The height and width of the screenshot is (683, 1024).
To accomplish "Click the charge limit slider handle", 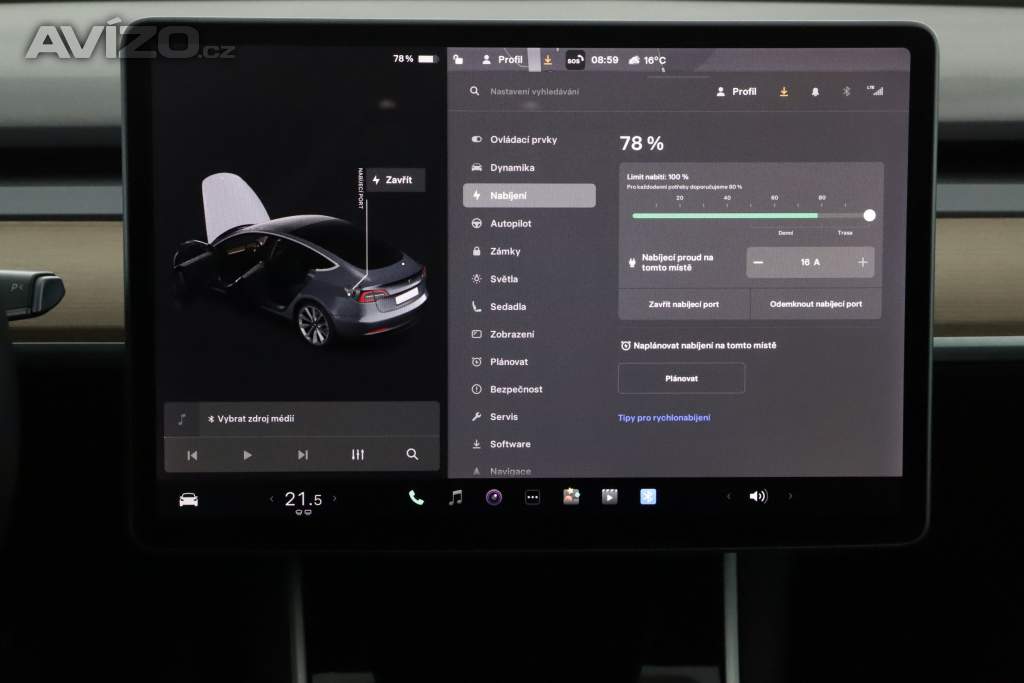I will tap(869, 215).
